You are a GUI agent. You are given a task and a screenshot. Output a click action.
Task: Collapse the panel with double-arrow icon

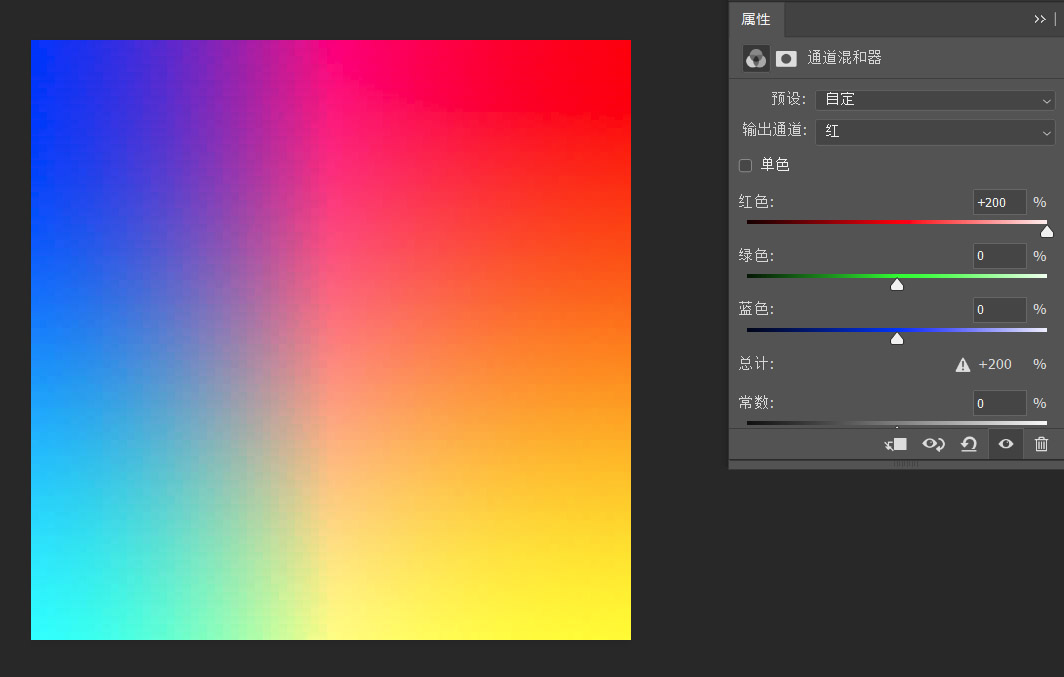(1040, 19)
